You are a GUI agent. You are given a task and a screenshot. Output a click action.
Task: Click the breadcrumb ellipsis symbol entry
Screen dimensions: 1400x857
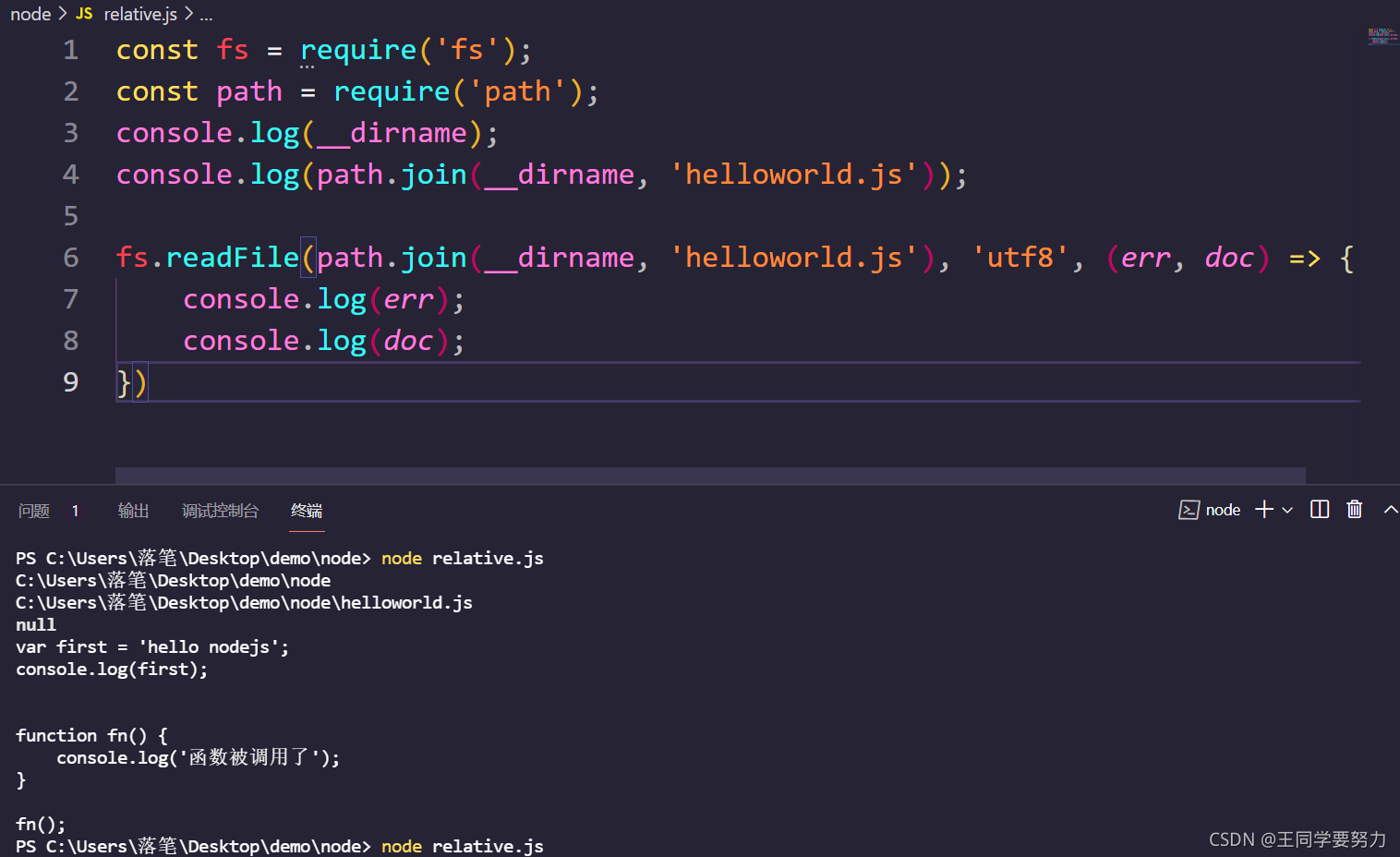pos(206,15)
